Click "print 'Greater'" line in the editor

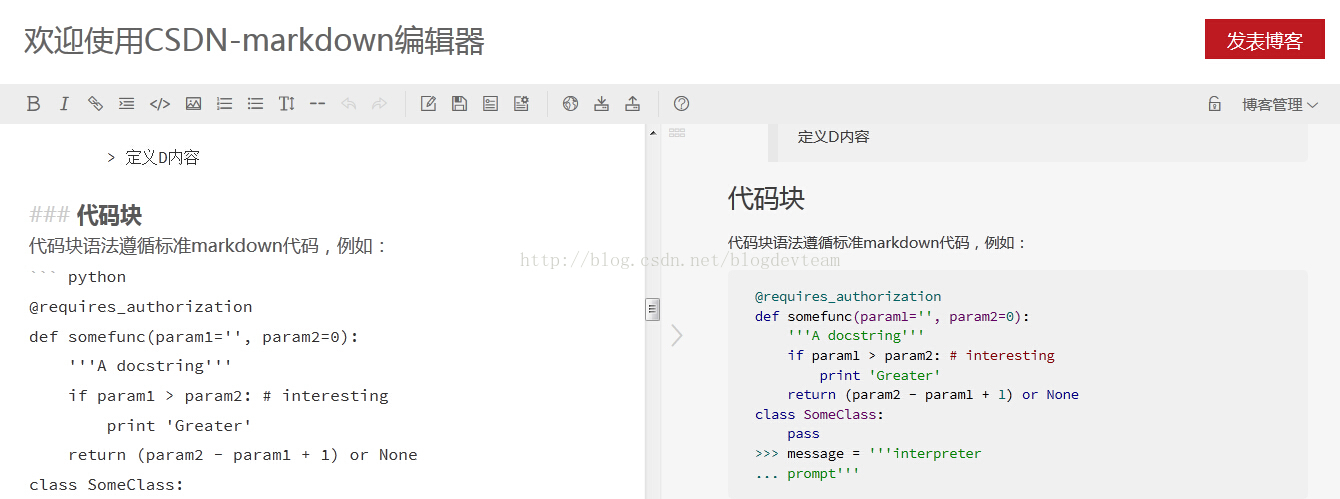pyautogui.click(x=179, y=426)
